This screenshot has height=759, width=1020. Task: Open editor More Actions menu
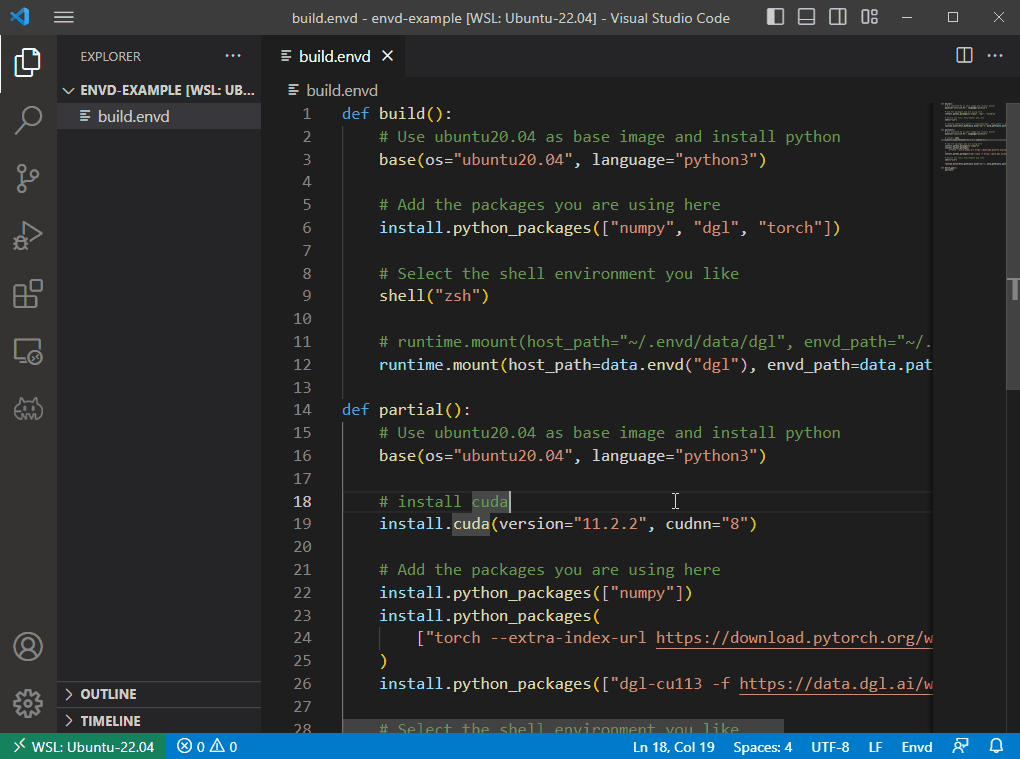(x=995, y=56)
